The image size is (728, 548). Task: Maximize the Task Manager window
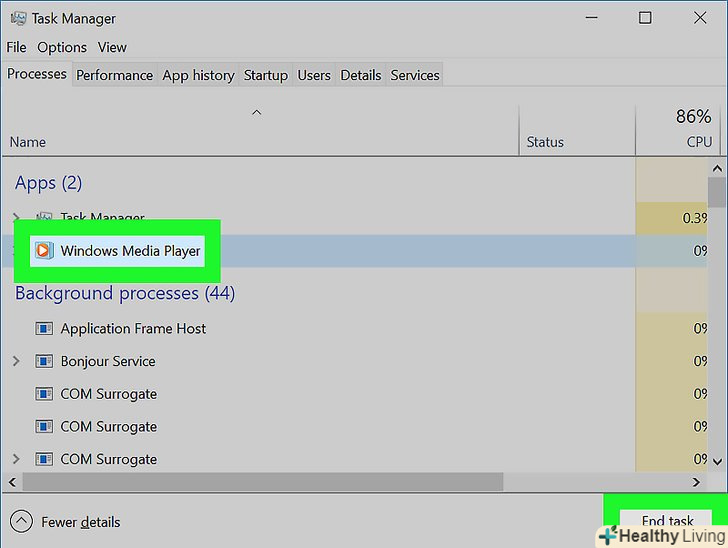click(x=645, y=18)
